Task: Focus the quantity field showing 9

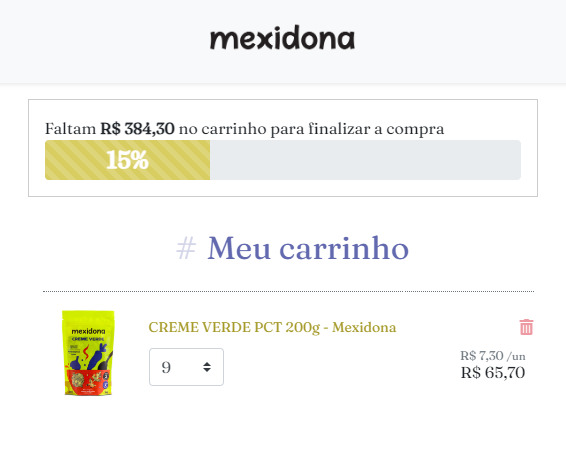Action: pos(186,367)
